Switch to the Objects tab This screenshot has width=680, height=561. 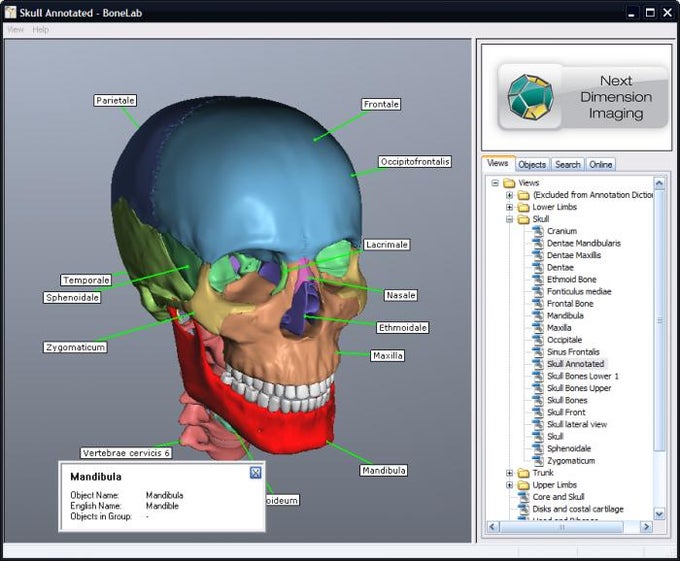[532, 164]
